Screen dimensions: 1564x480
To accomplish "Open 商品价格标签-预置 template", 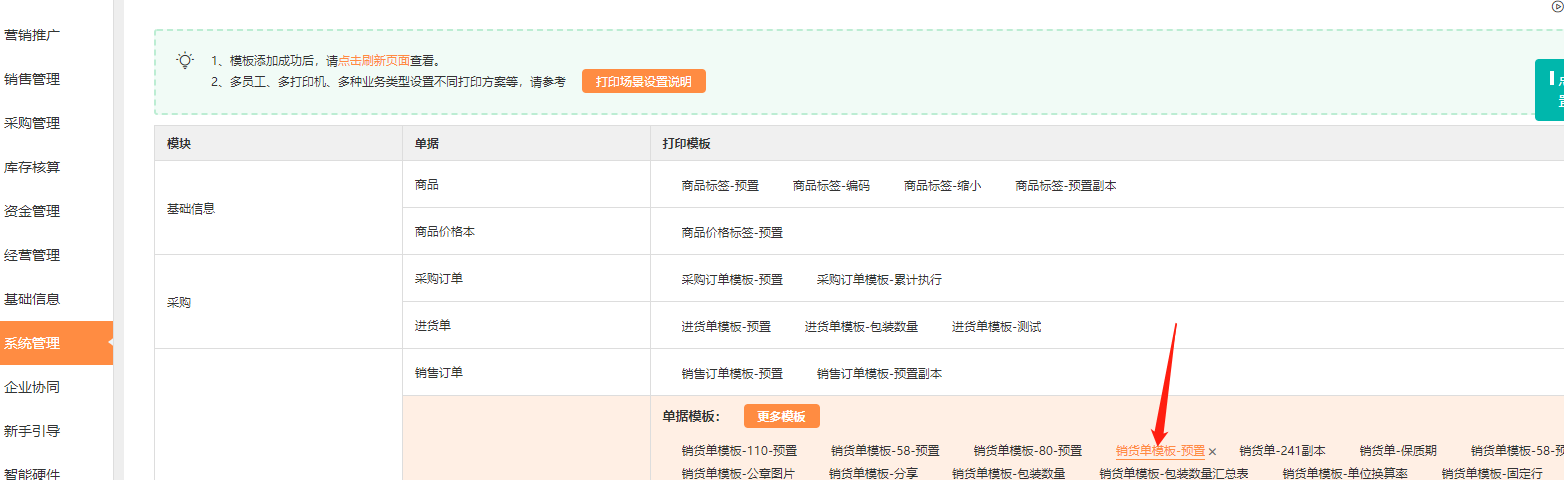I will pos(732,232).
